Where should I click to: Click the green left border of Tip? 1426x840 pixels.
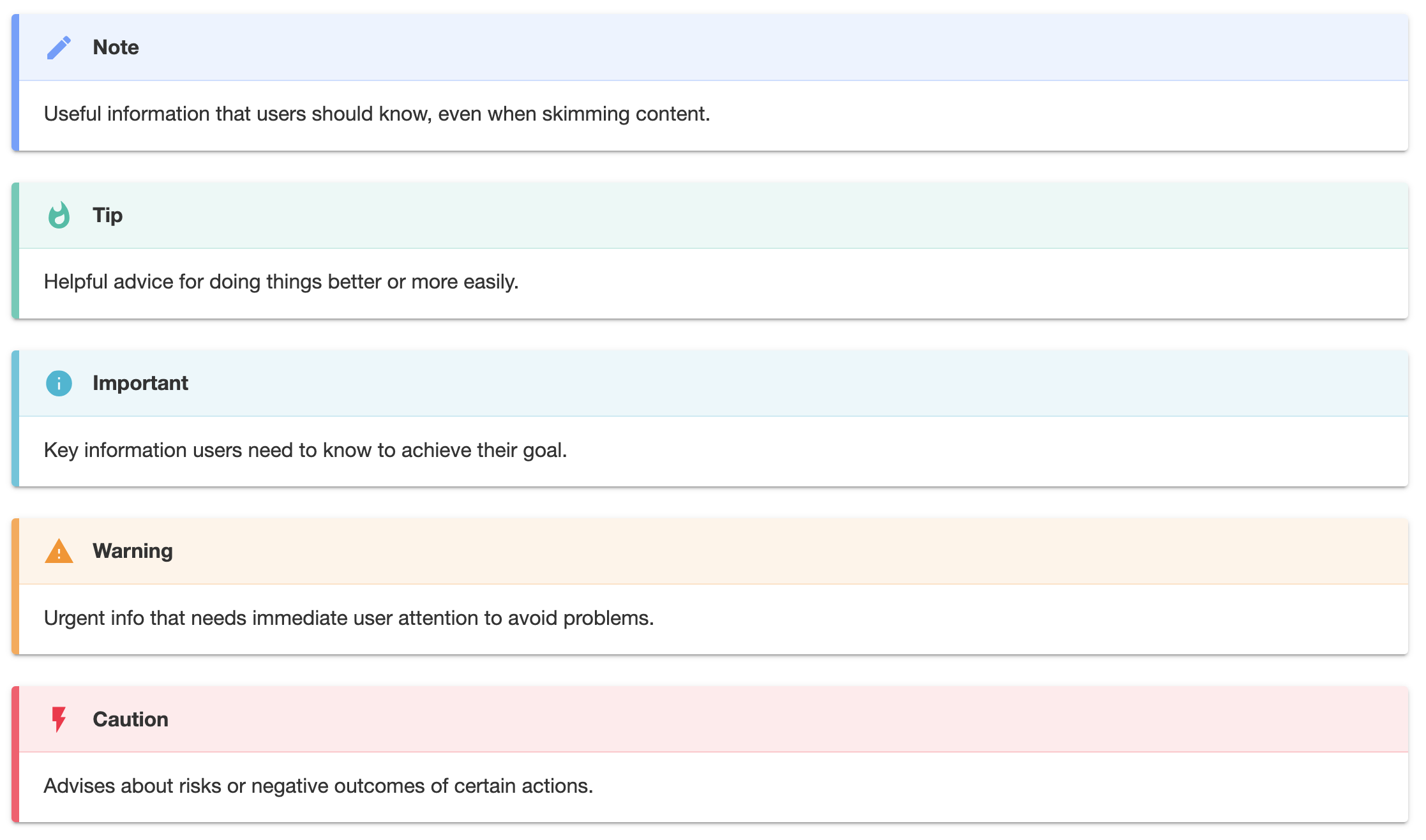pyautogui.click(x=15, y=251)
